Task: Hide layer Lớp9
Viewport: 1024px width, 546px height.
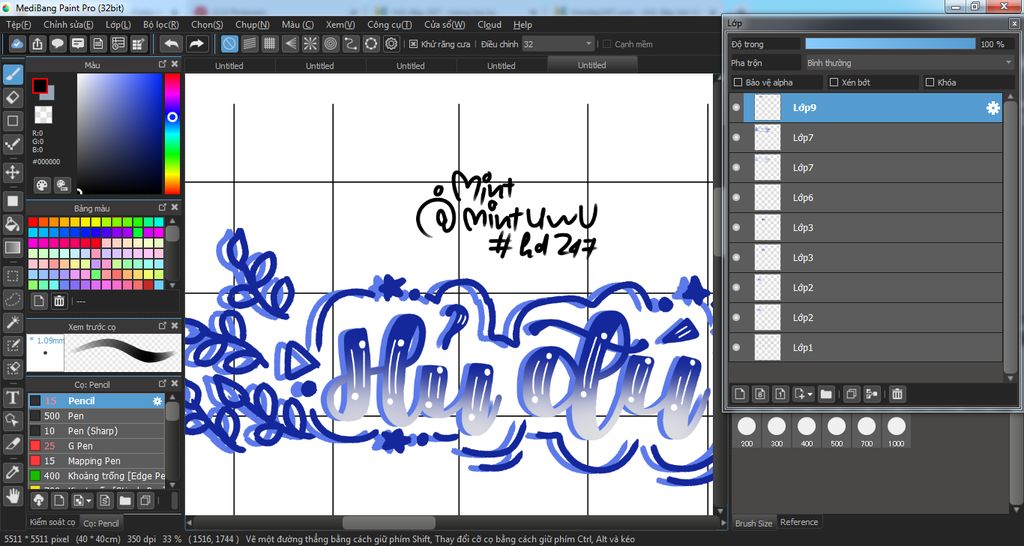Action: click(x=737, y=108)
